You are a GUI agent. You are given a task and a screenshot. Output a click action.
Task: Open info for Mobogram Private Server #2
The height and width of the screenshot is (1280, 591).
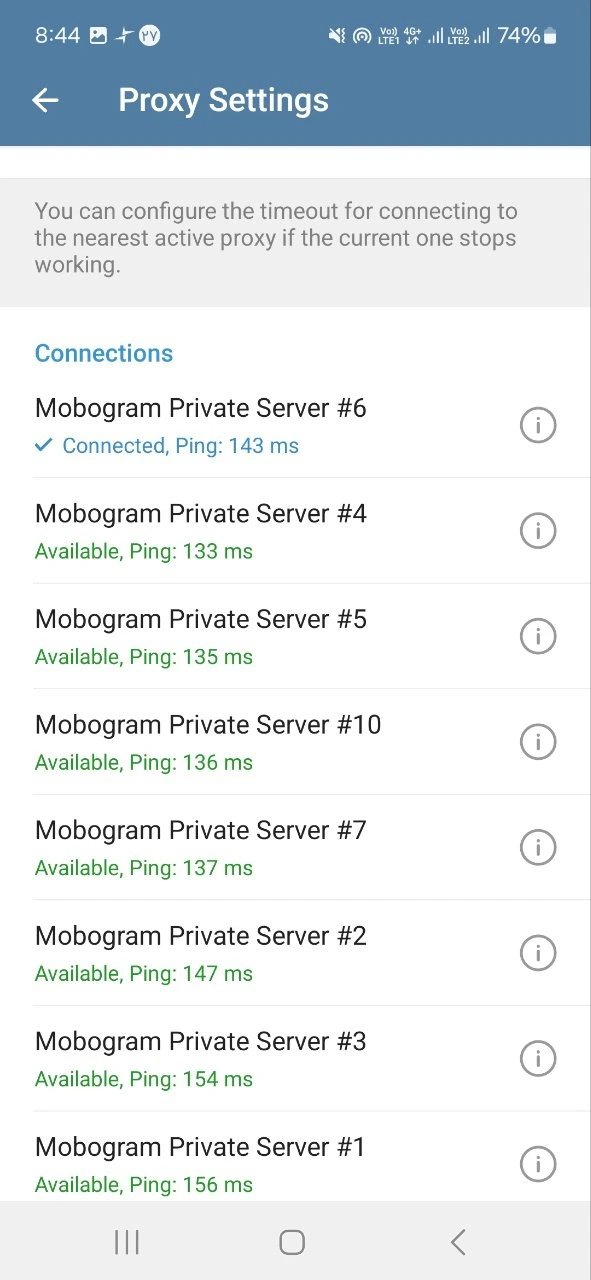point(538,953)
